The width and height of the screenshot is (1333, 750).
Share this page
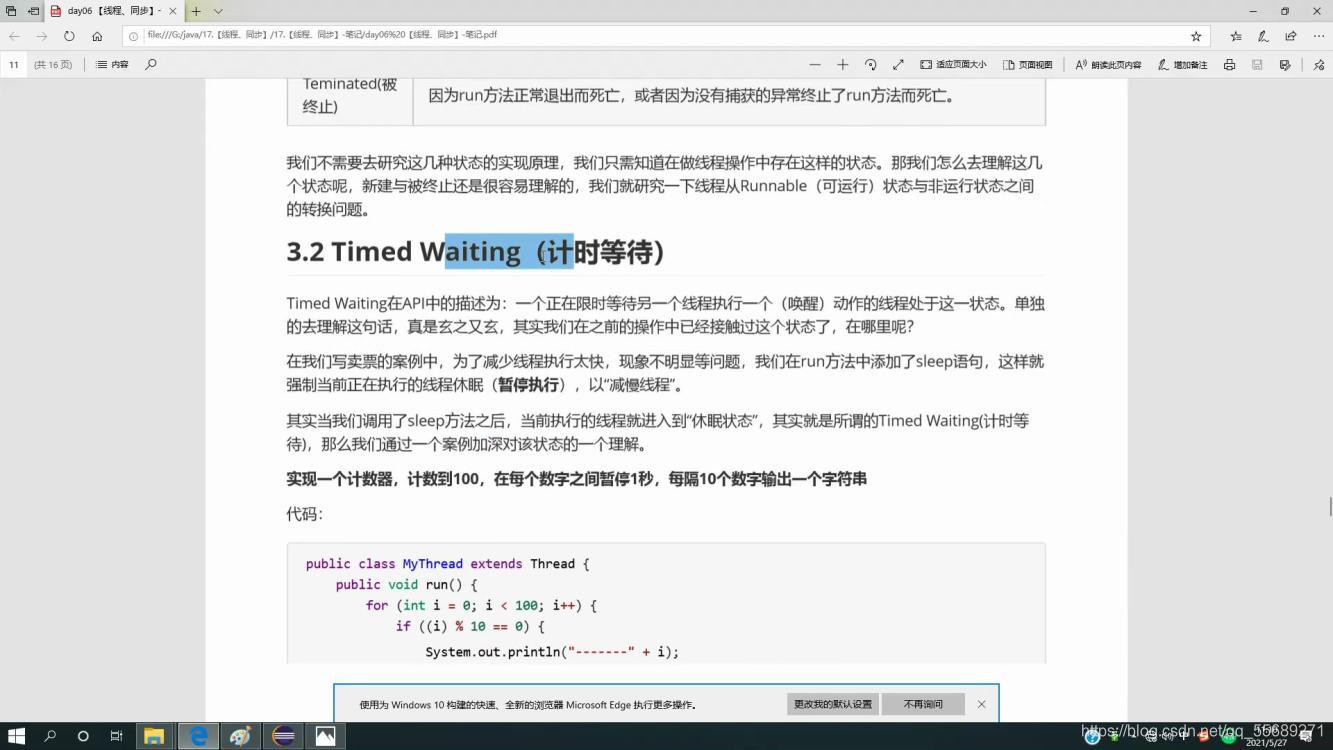[1291, 36]
